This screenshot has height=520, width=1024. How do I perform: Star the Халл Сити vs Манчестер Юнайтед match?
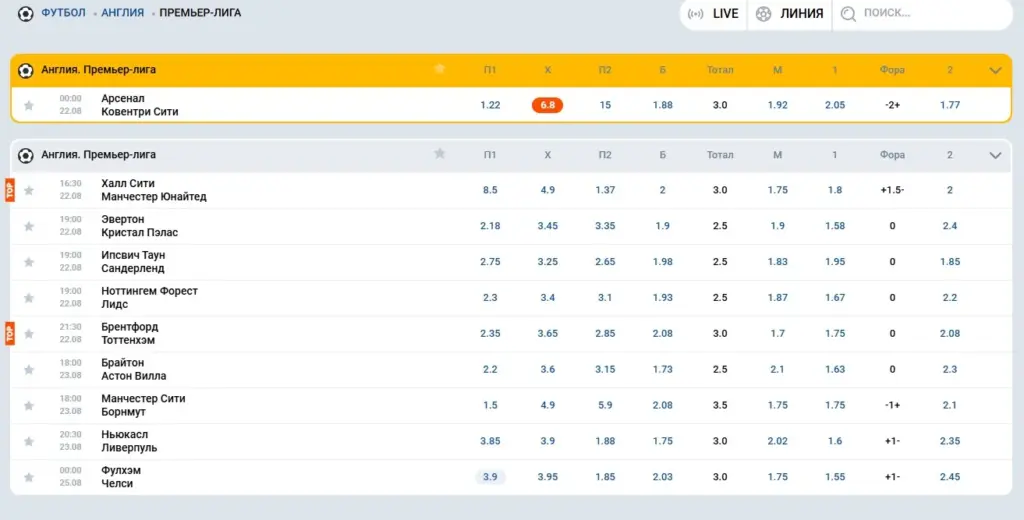pos(29,190)
